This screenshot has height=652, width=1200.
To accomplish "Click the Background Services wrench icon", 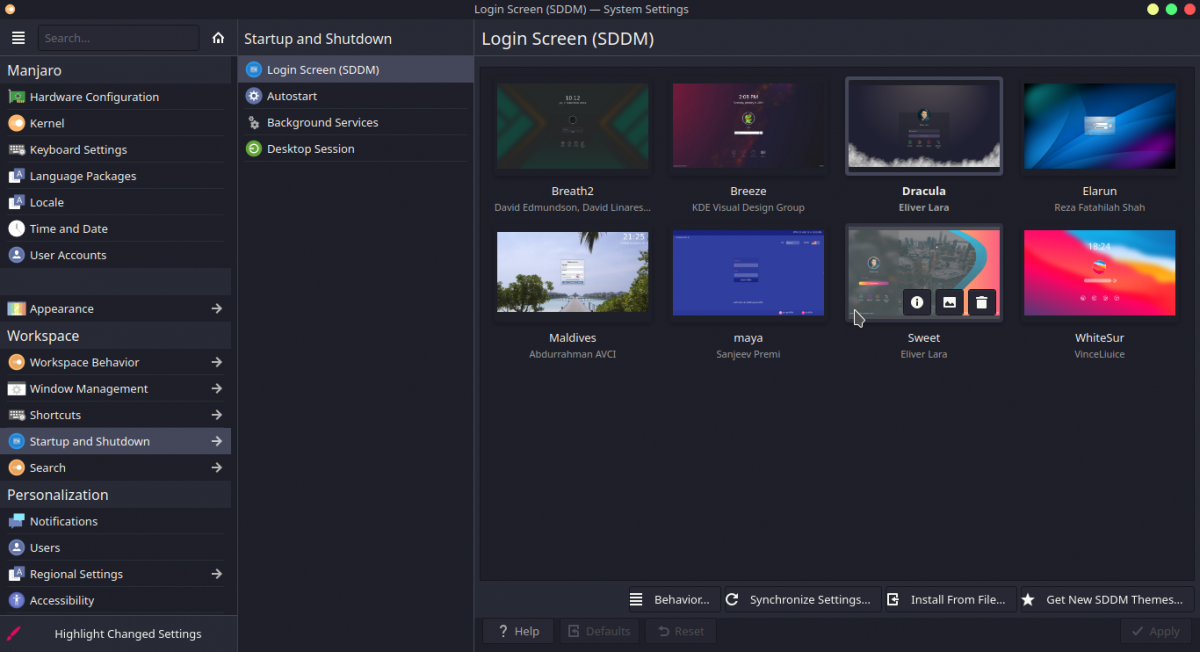I will click(x=255, y=121).
